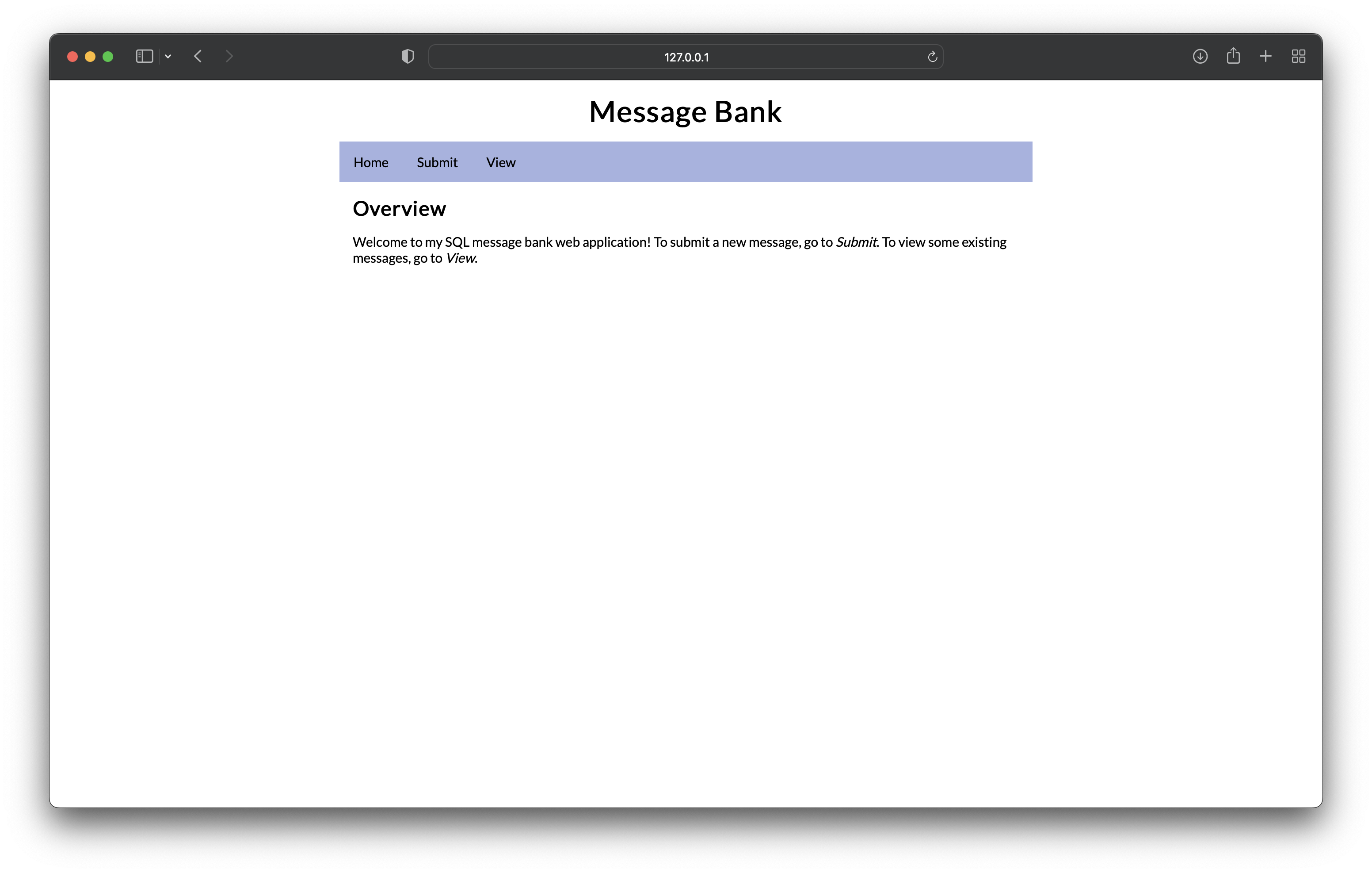
Task: Click the Overview heading
Action: (399, 209)
